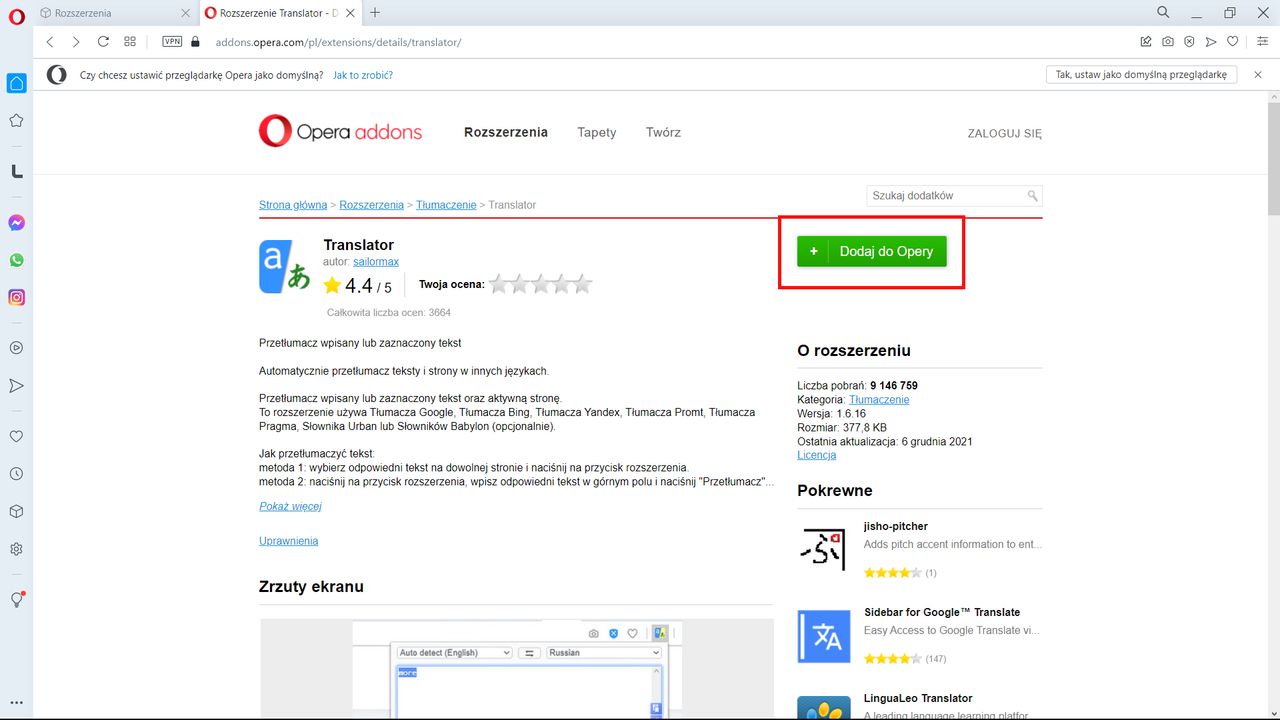The image size is (1280, 720).
Task: Open Facebook Messenger in the sidebar
Action: [x=16, y=222]
